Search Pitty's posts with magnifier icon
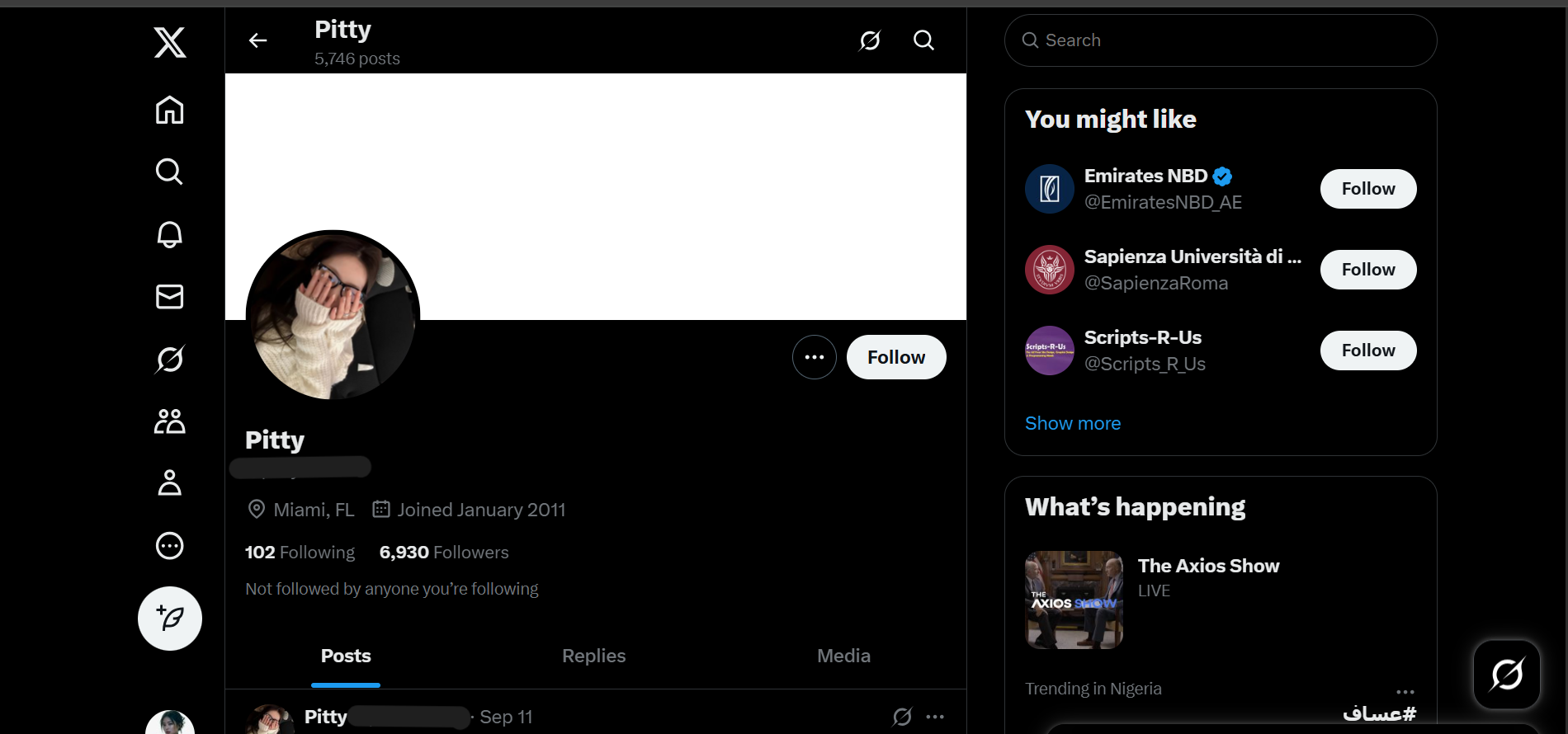Screen dimensions: 1568x734 tap(923, 40)
